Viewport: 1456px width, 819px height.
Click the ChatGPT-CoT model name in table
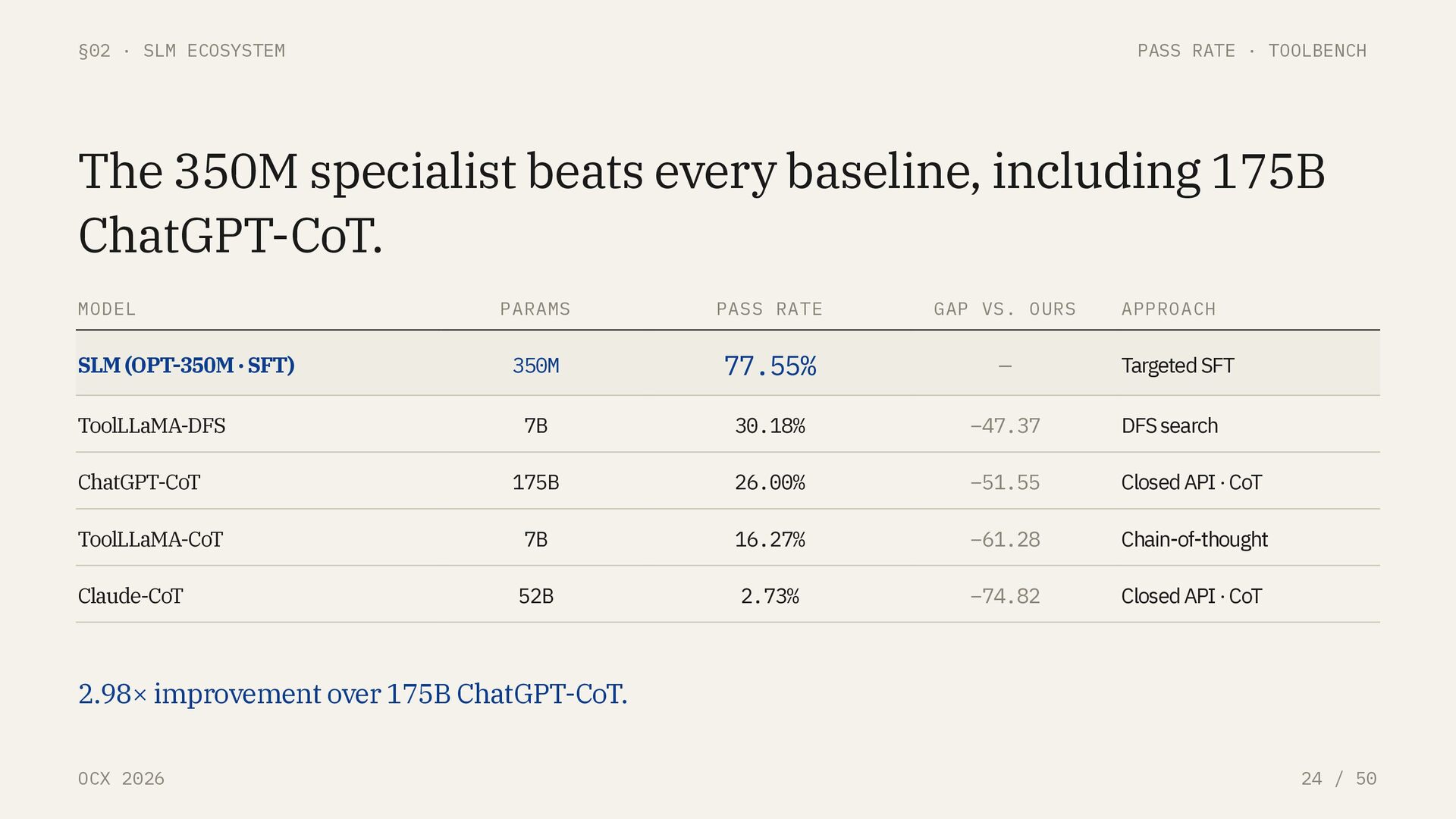click(139, 482)
